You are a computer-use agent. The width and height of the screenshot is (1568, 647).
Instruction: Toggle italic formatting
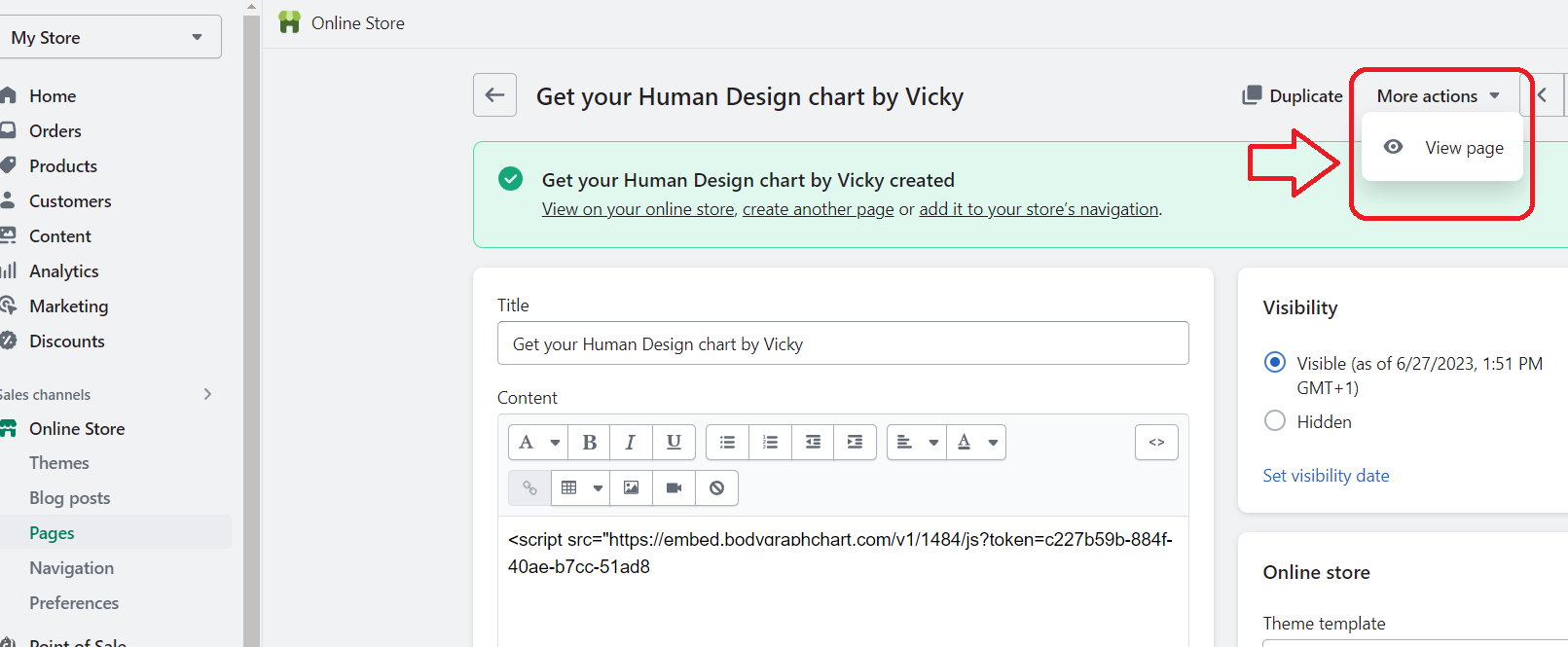click(631, 443)
